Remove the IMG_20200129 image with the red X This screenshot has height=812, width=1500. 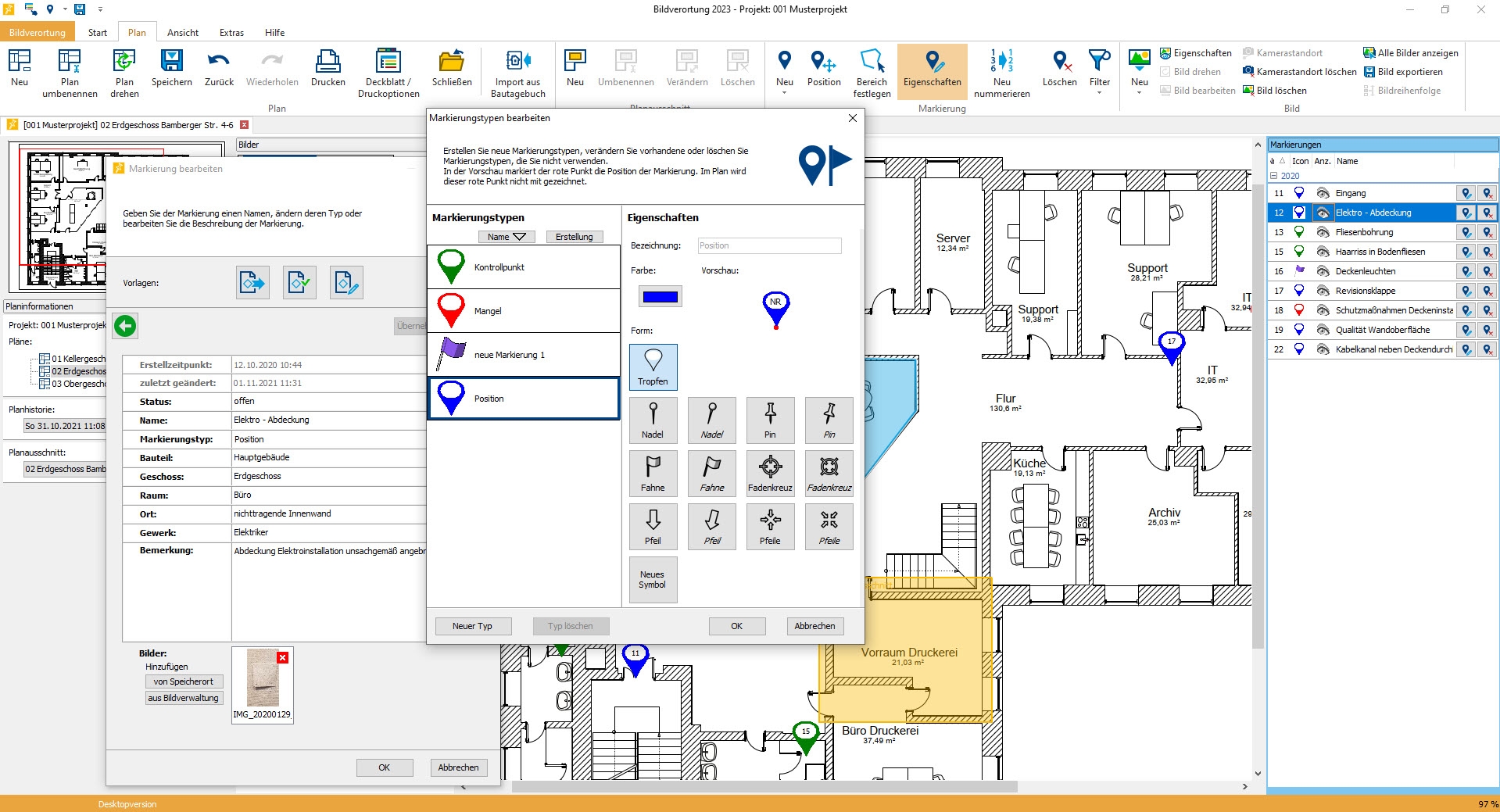pyautogui.click(x=283, y=658)
